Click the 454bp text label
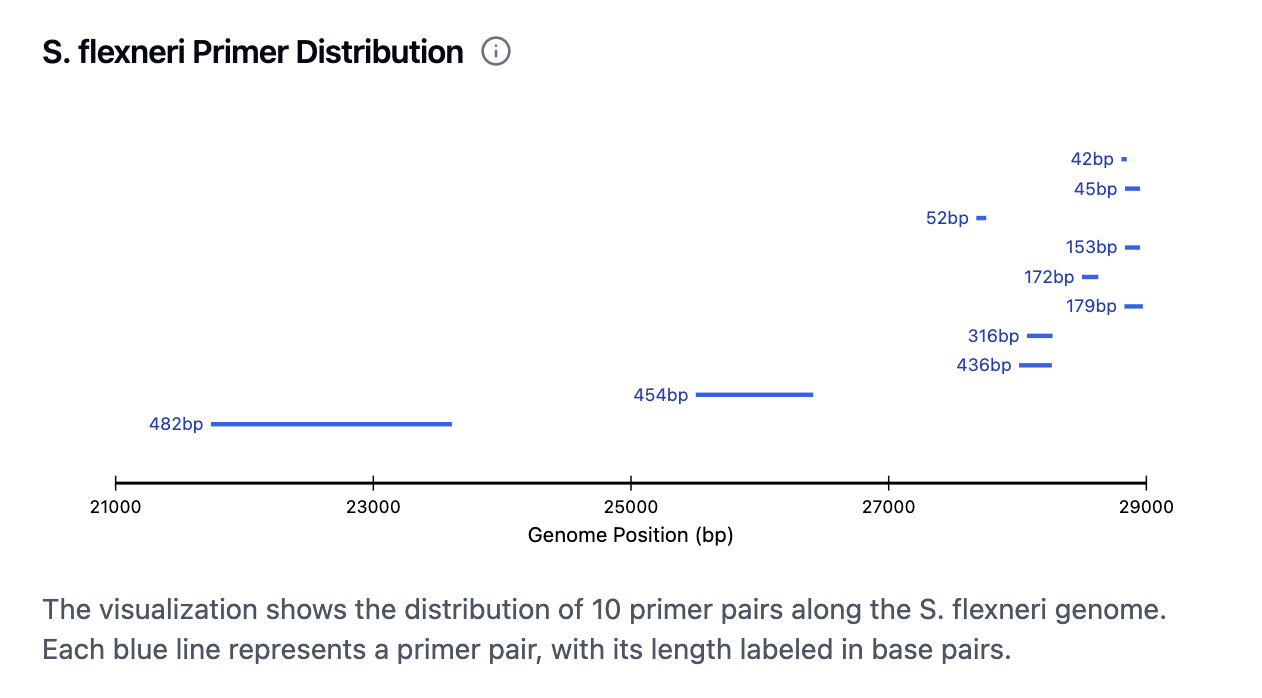This screenshot has width=1262, height=698. click(660, 395)
